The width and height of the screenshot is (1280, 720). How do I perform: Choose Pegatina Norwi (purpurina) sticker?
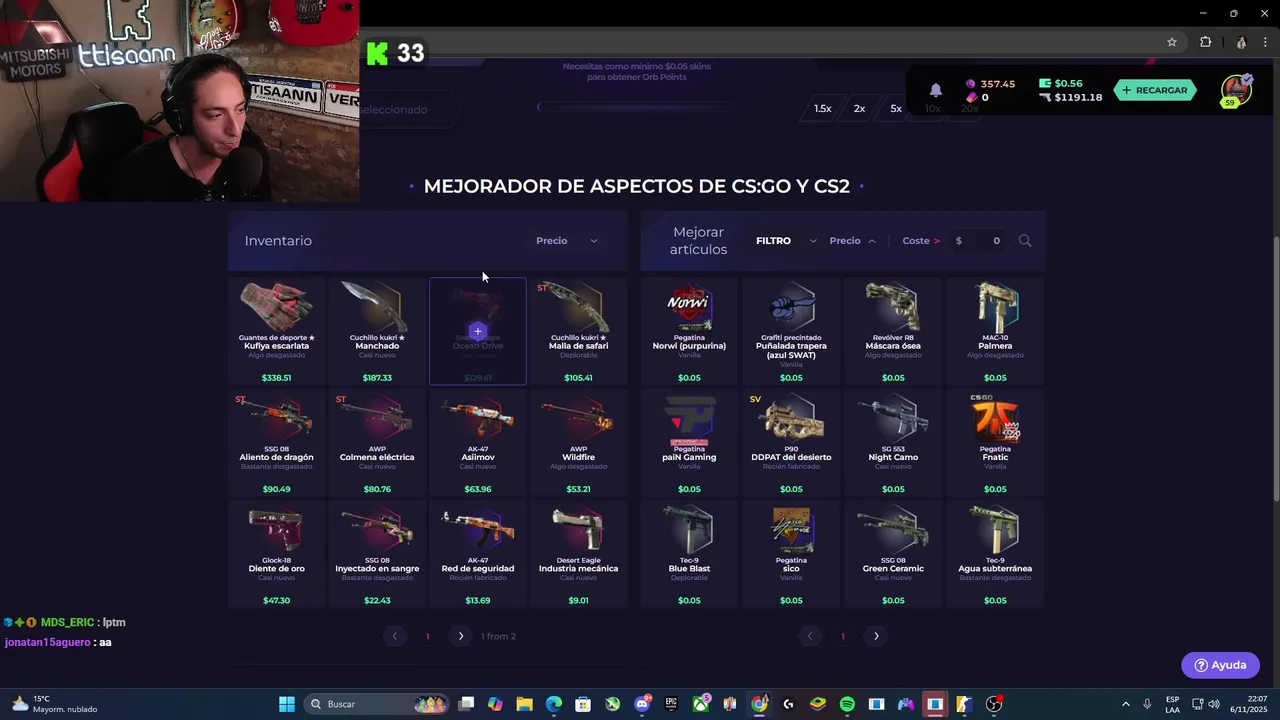point(689,331)
